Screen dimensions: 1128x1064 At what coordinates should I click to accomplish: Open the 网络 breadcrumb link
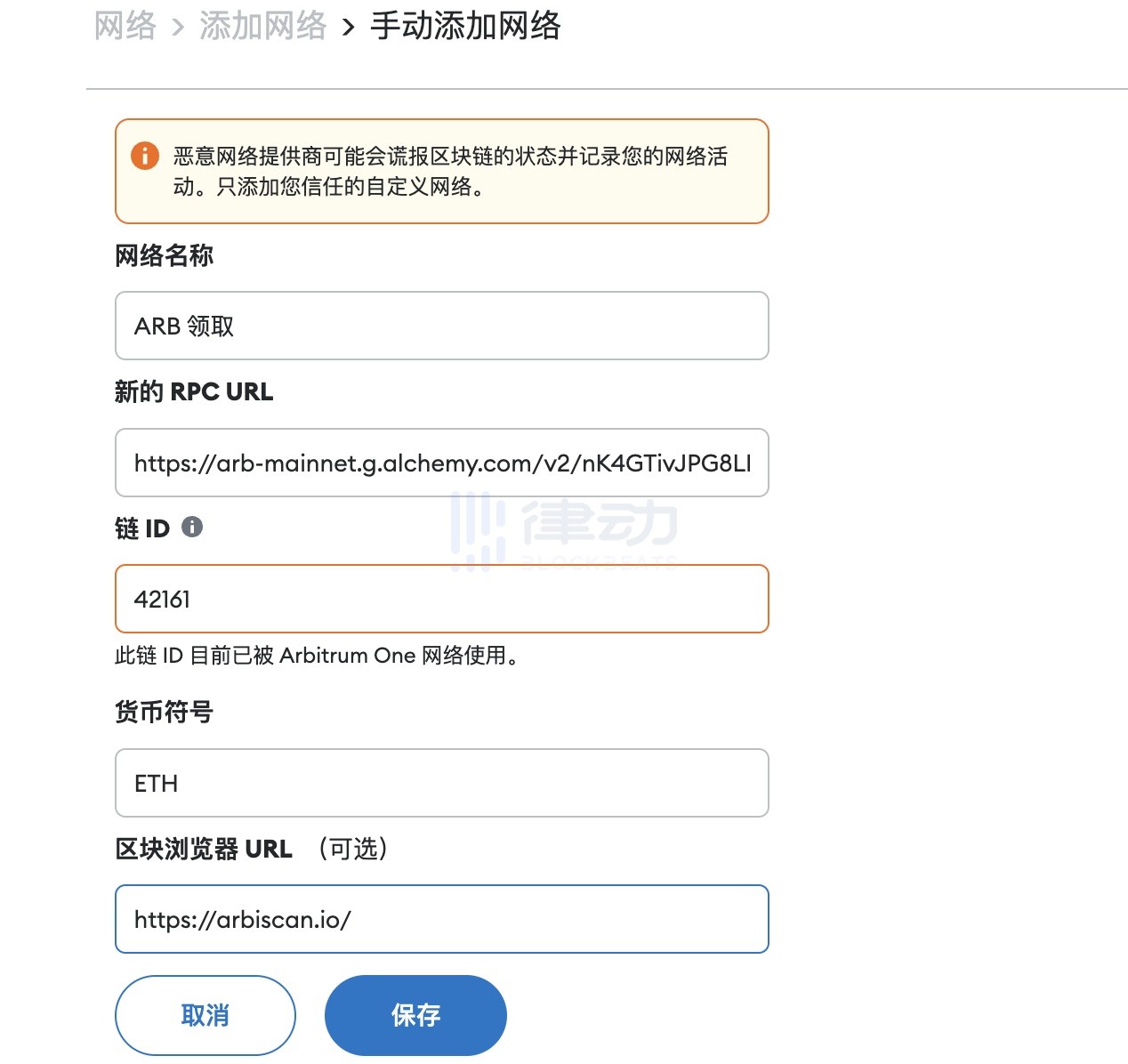pos(125,27)
